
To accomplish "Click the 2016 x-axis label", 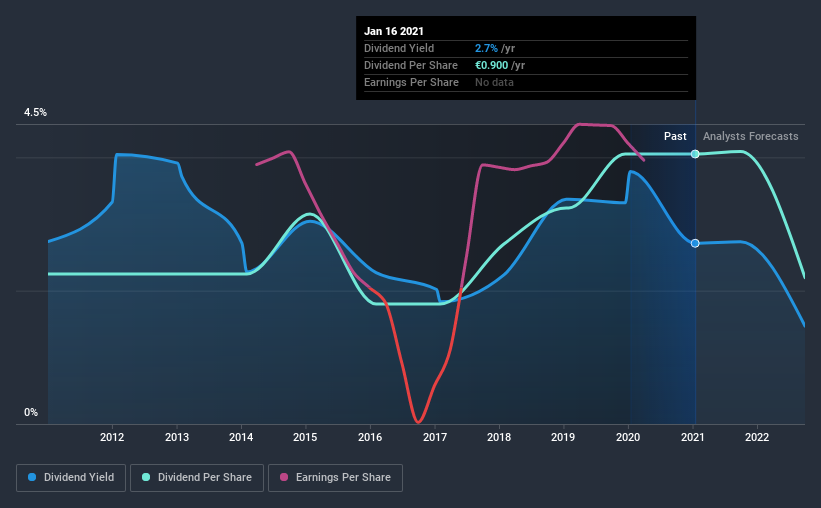I will click(370, 437).
